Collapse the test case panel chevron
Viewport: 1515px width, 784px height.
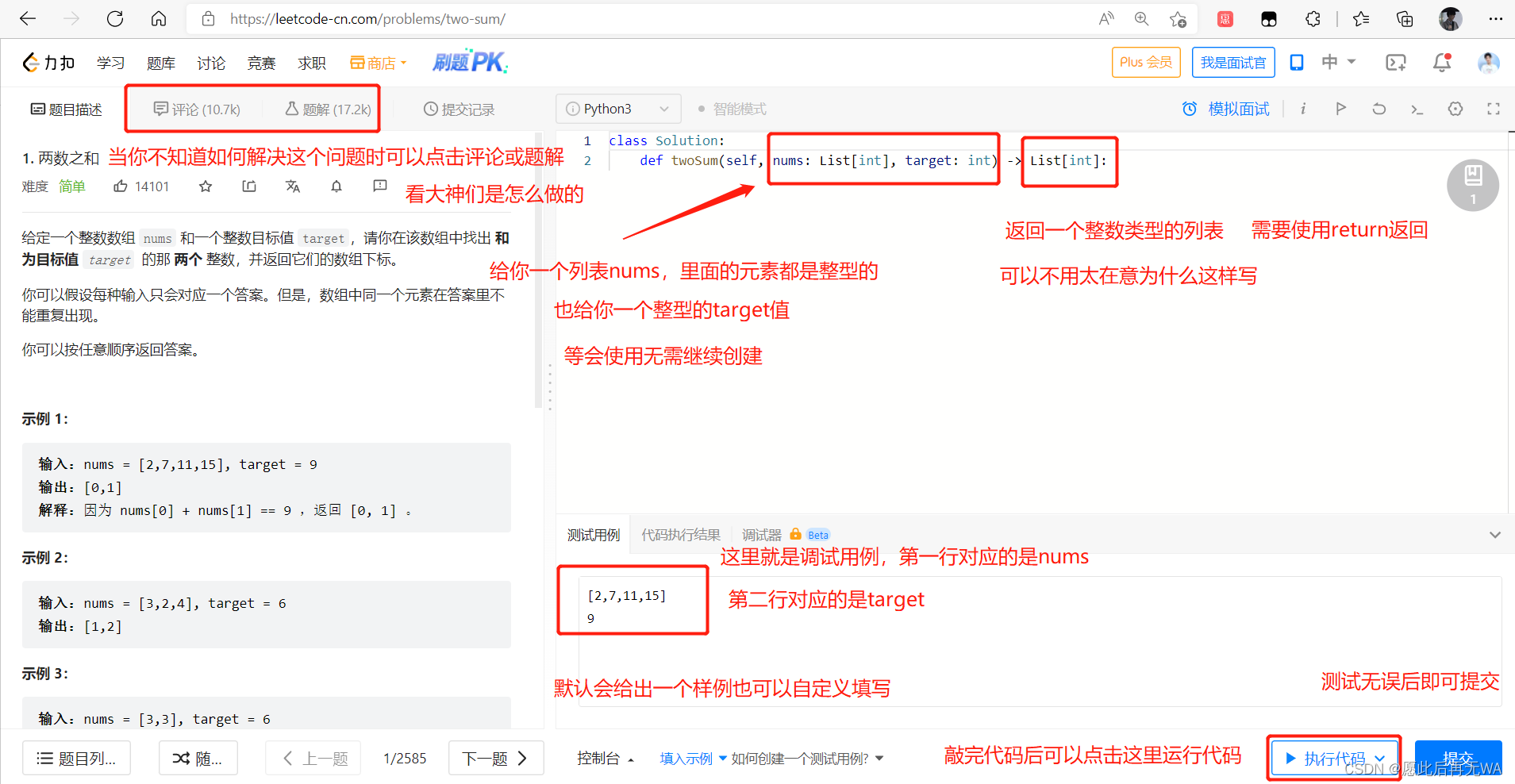click(x=1495, y=535)
